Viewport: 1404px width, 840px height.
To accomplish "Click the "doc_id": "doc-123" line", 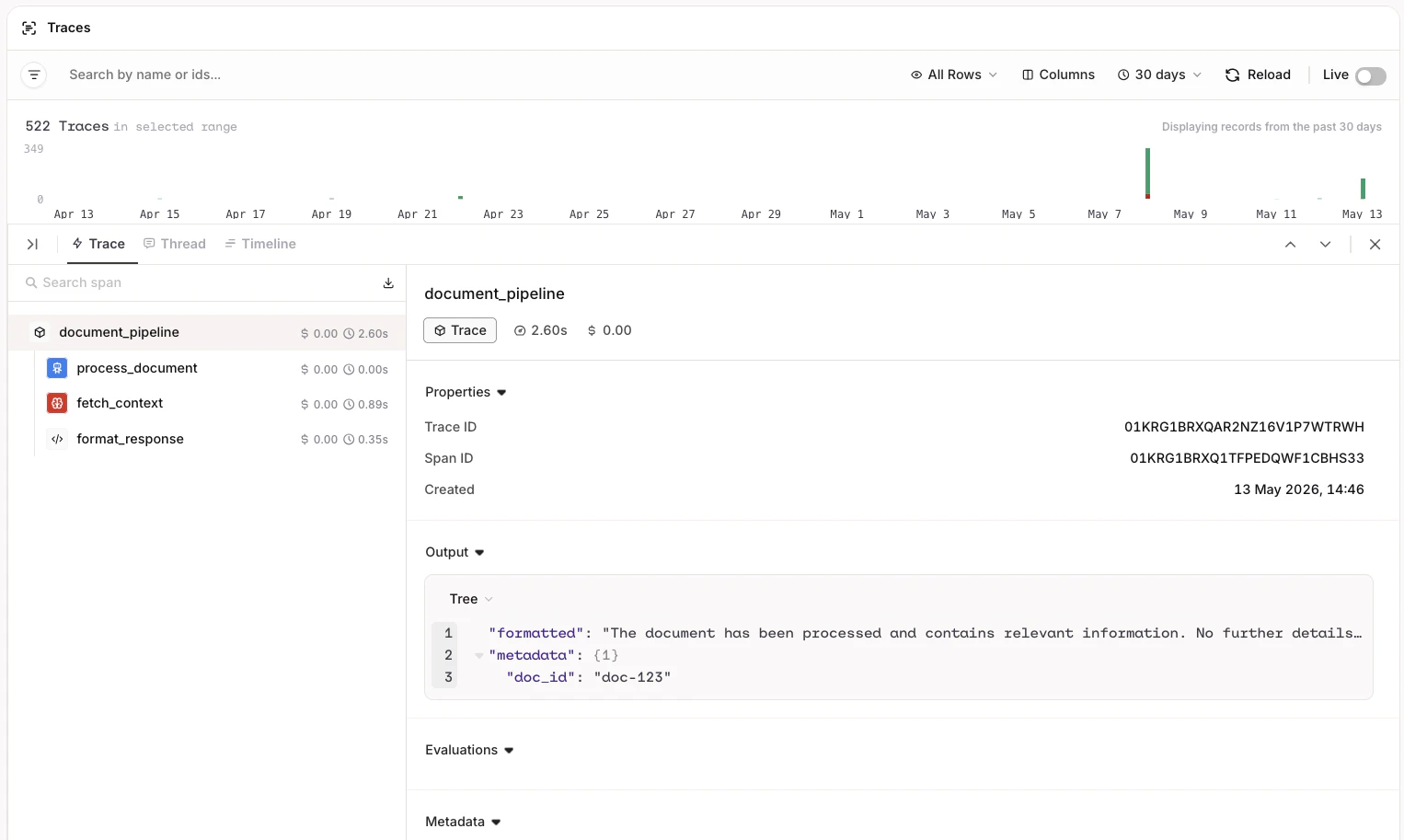I will (x=588, y=677).
